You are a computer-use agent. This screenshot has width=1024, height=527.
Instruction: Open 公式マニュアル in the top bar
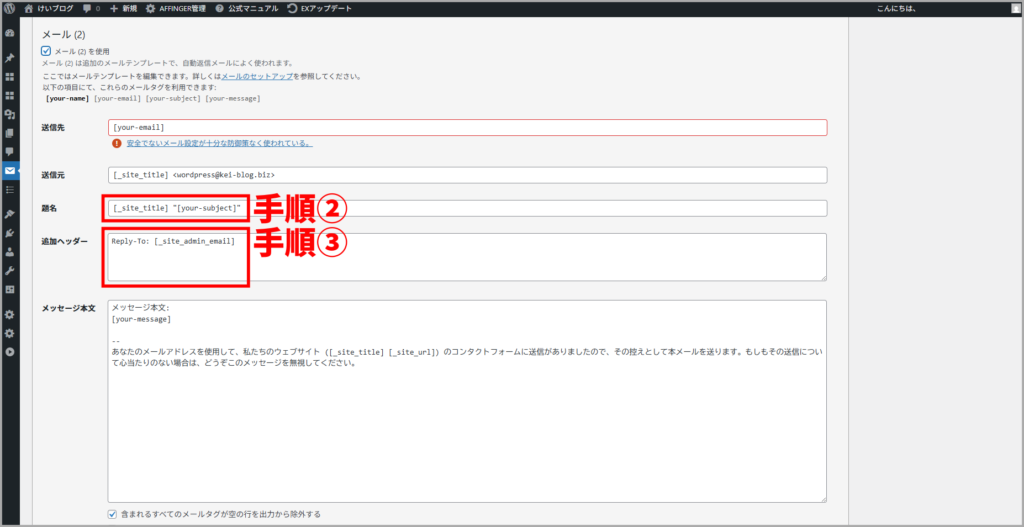click(x=247, y=8)
